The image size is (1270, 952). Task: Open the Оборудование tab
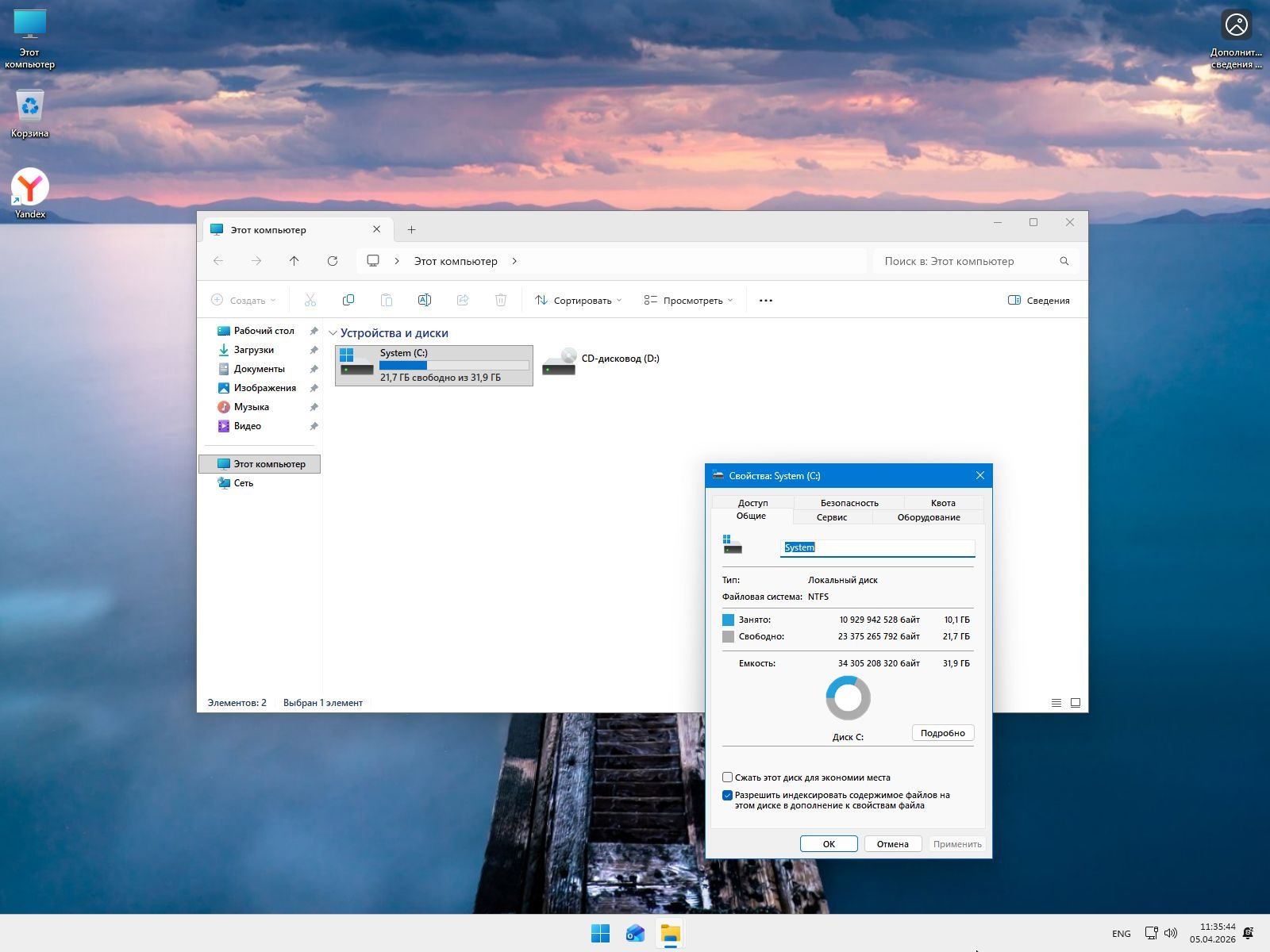(928, 517)
